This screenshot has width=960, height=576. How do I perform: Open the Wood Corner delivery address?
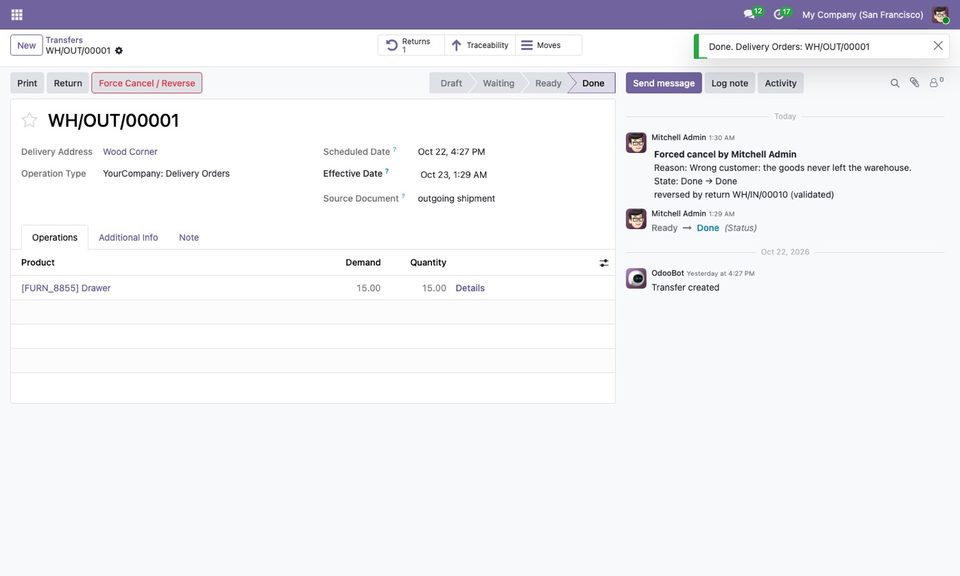tap(130, 152)
